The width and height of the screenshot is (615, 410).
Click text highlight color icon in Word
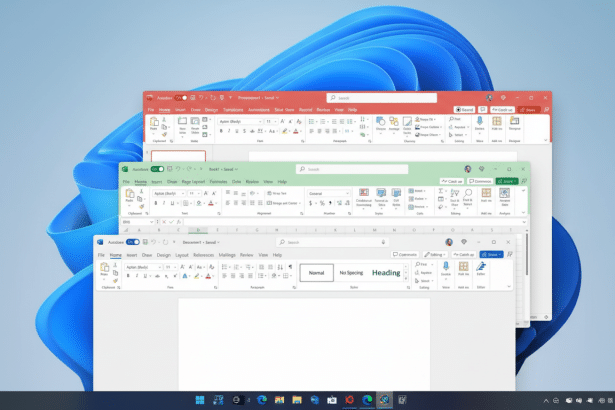(x=197, y=276)
